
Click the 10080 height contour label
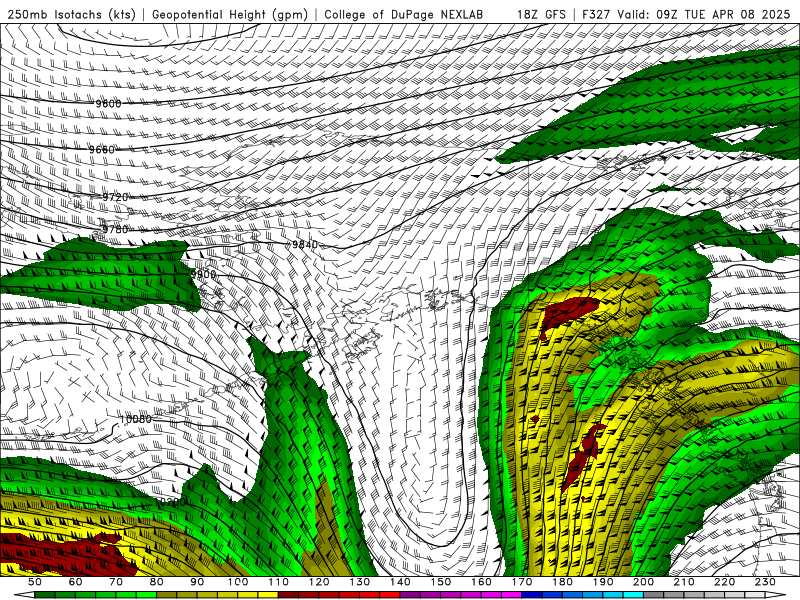(135, 419)
